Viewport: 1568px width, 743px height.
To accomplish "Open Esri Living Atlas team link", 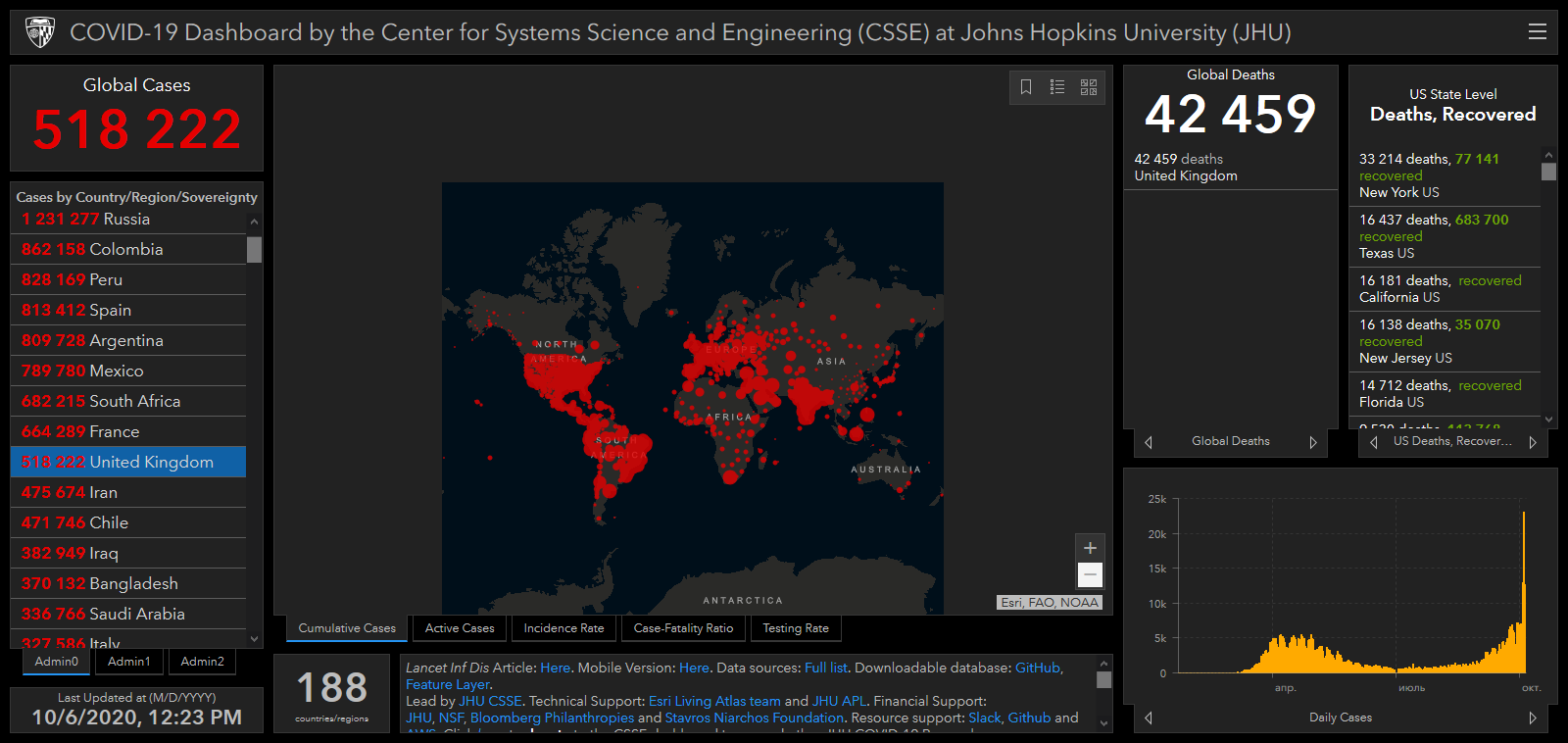I will coord(714,701).
